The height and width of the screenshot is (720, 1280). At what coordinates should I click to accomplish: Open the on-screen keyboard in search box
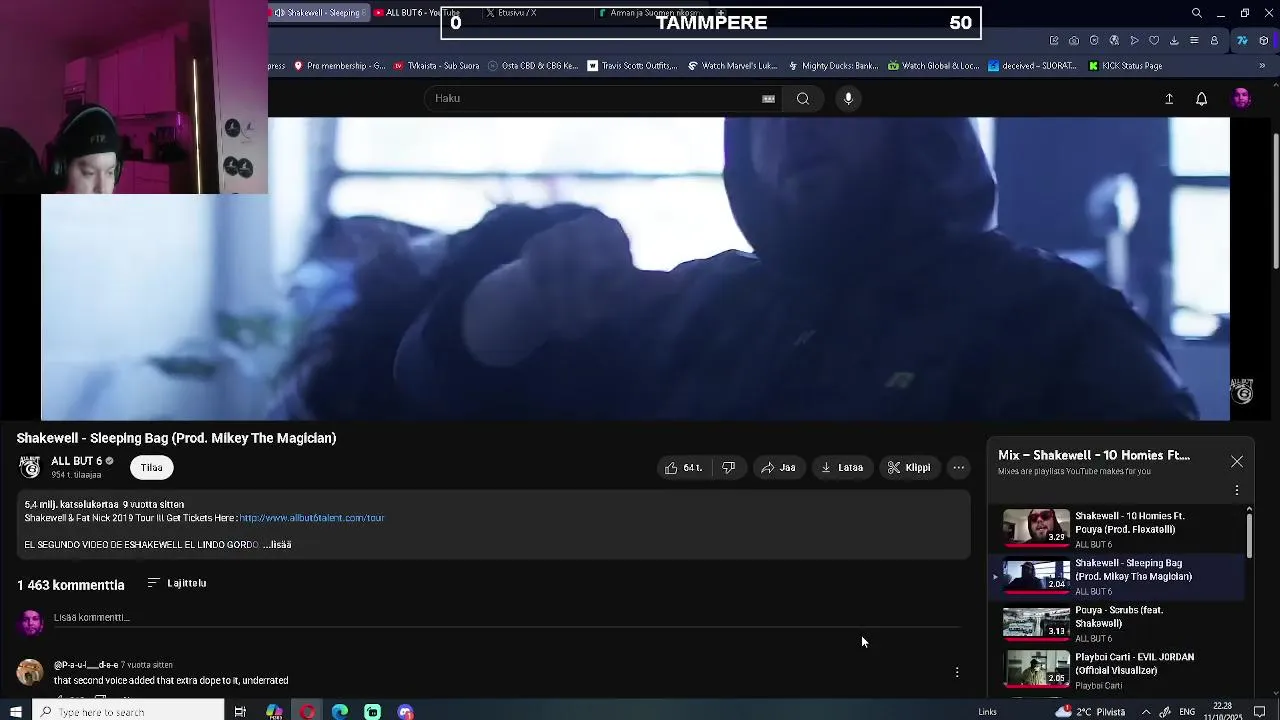click(x=768, y=98)
